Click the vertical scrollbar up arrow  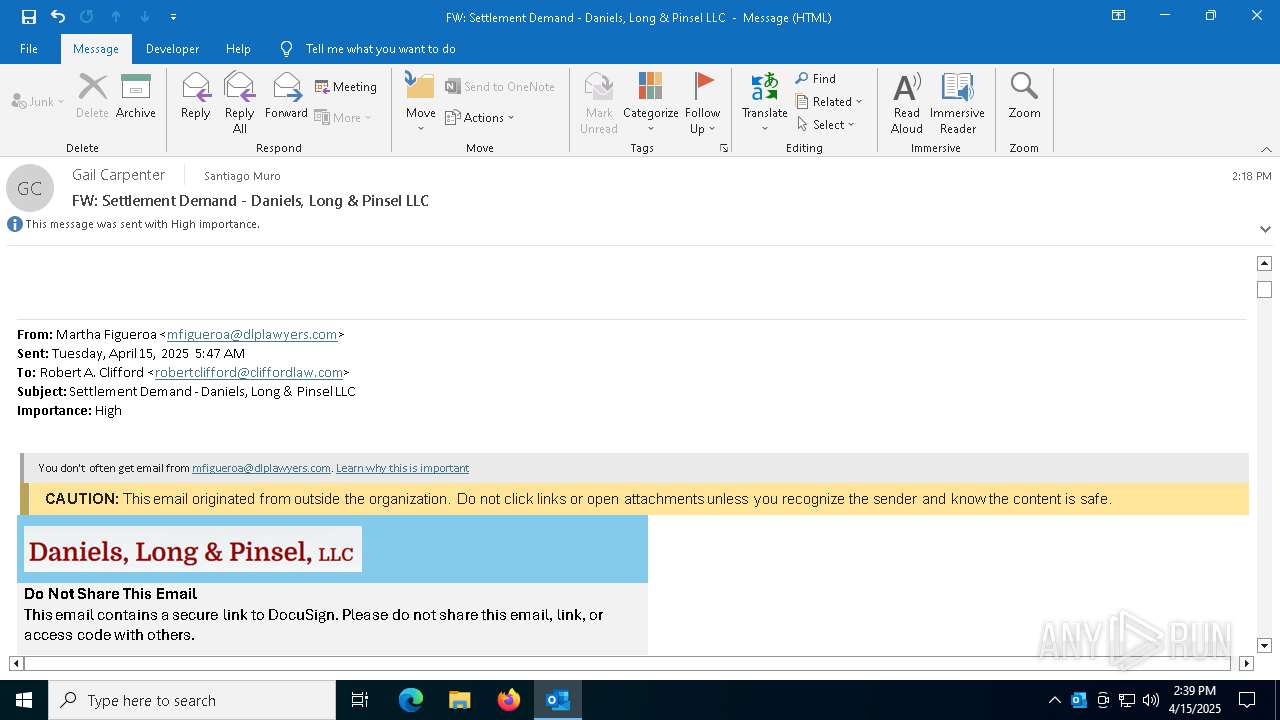tap(1264, 263)
